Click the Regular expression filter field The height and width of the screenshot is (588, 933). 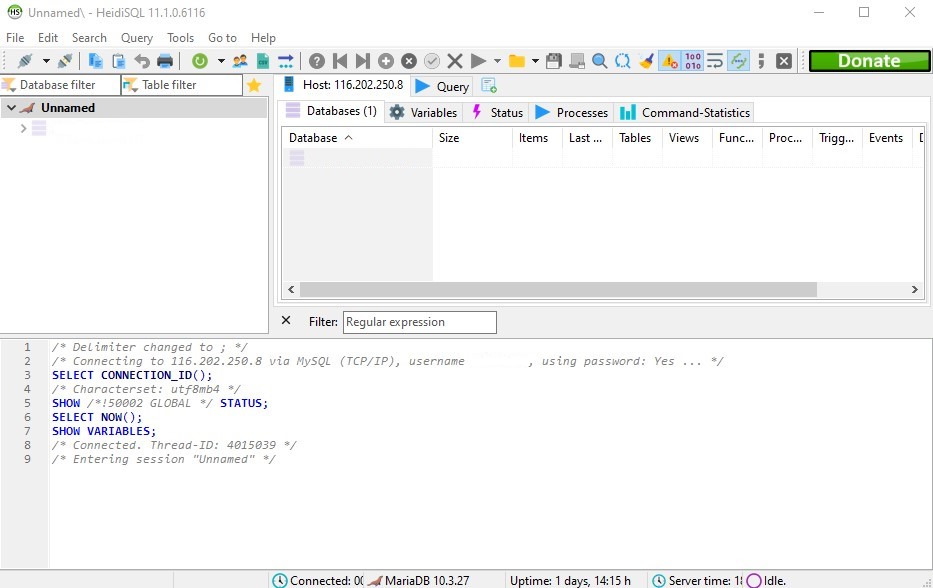click(x=419, y=322)
